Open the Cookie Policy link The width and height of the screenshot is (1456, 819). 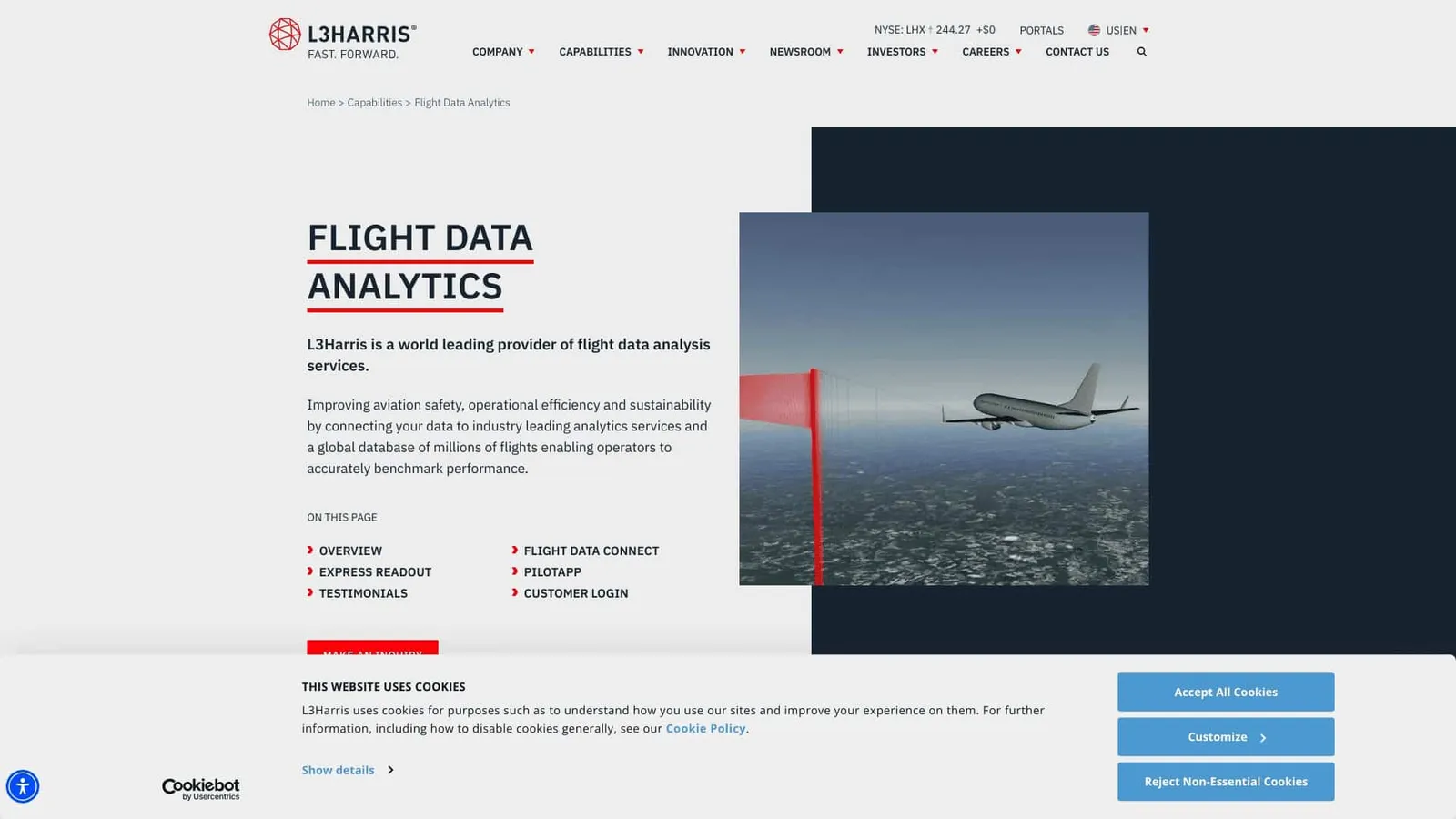point(705,728)
